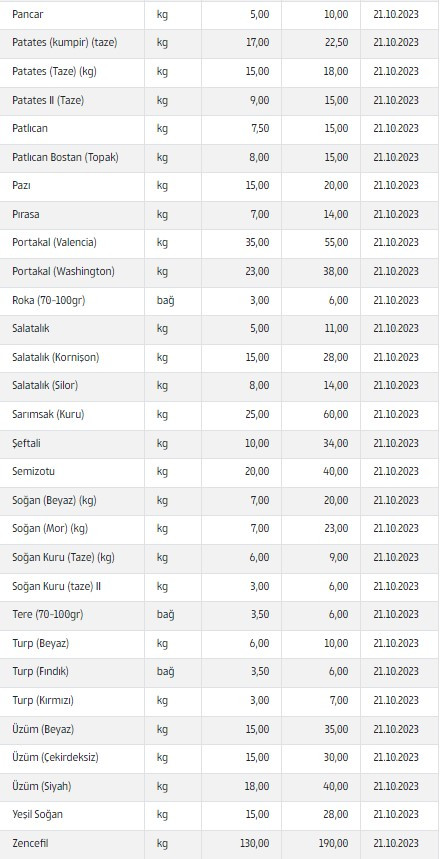Image resolution: width=440 pixels, height=859 pixels.
Task: Click the bağ unit in Roka row
Action: click(x=165, y=301)
